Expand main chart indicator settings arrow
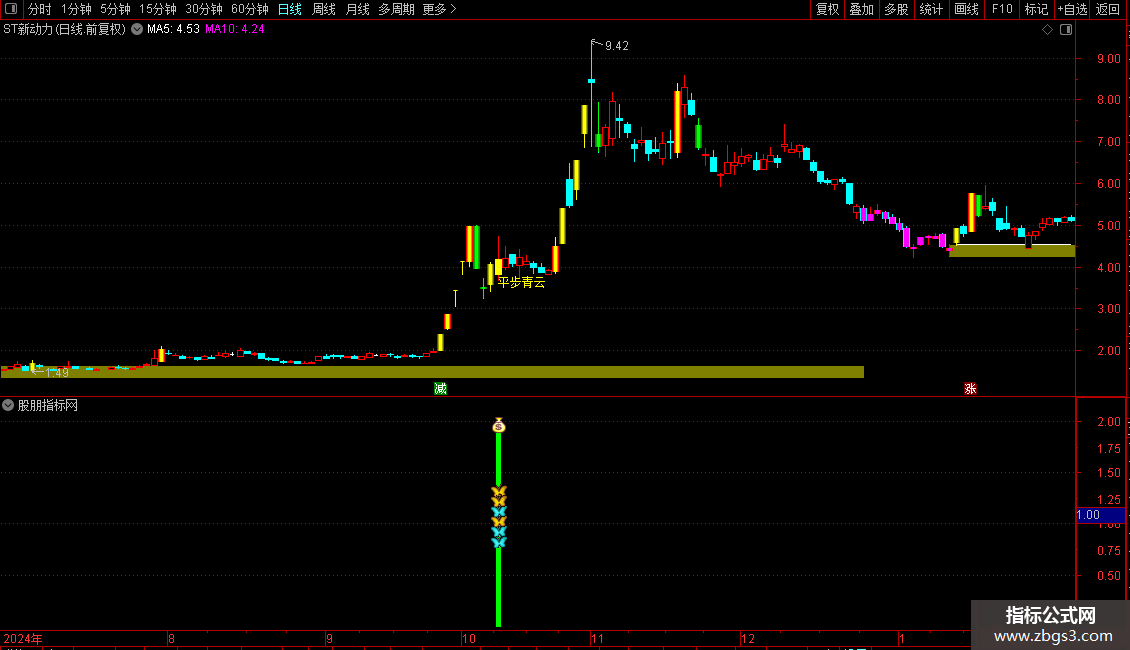This screenshot has height=650, width=1130. (x=137, y=30)
